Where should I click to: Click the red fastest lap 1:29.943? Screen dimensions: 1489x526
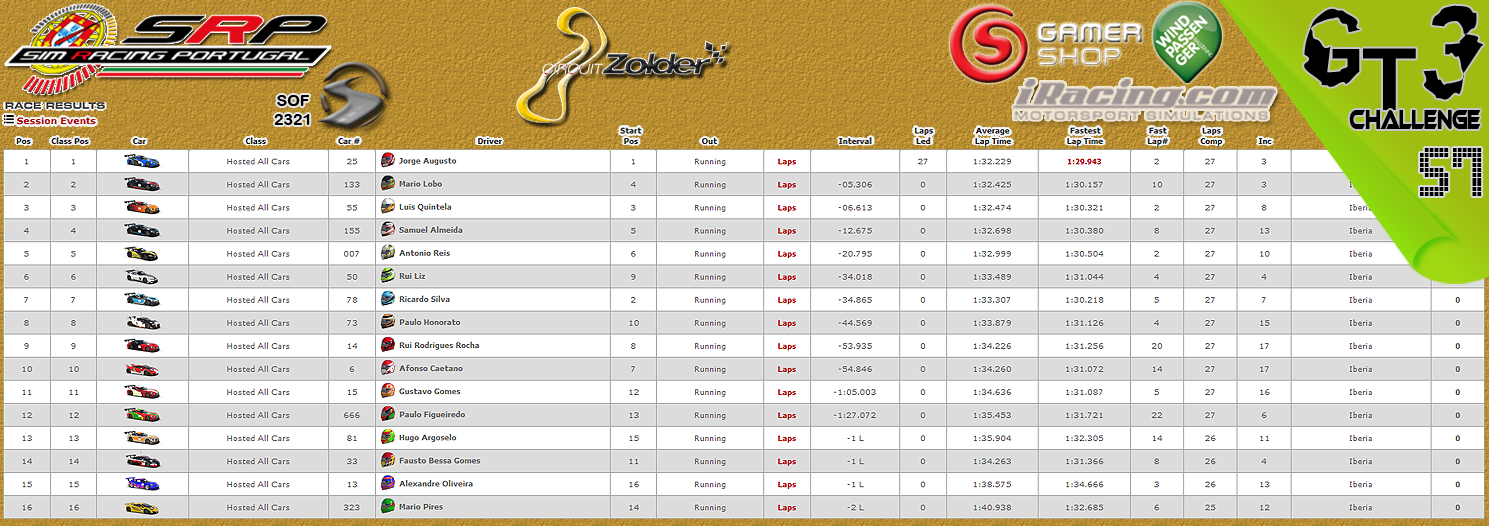point(1084,161)
